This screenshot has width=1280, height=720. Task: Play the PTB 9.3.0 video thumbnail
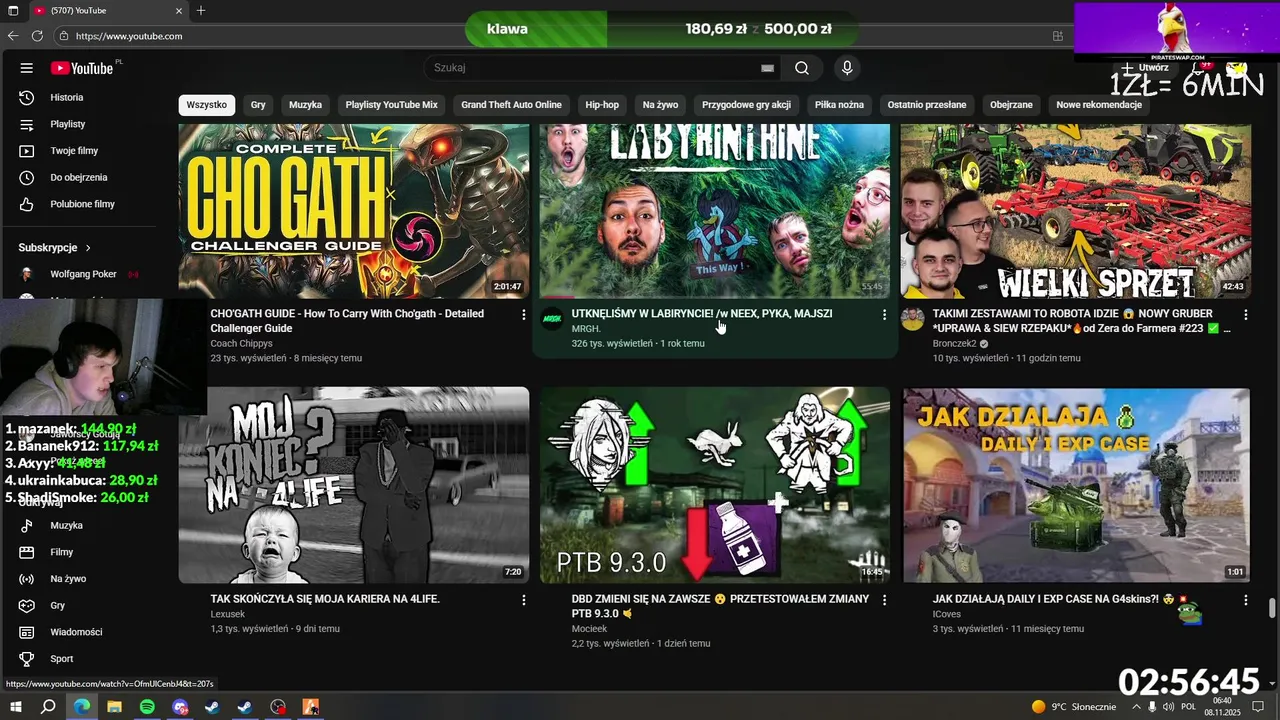(715, 485)
